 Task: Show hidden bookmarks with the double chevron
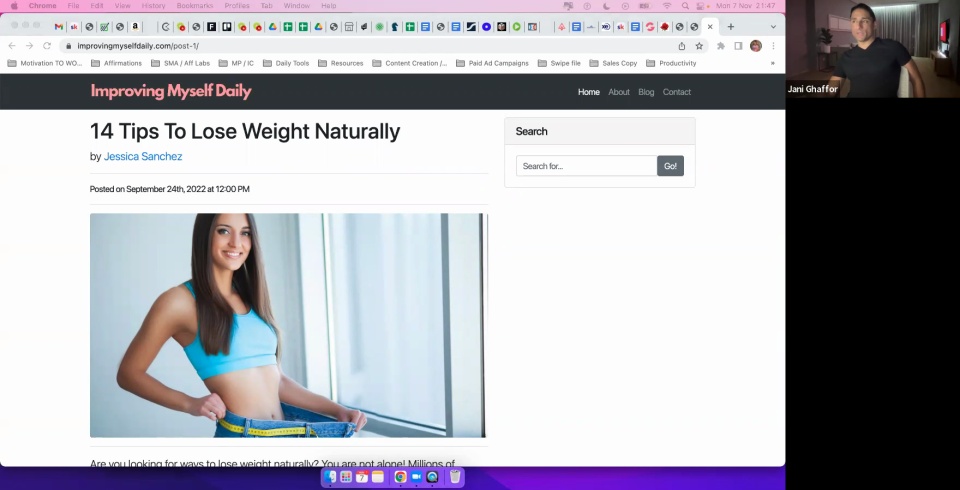(x=773, y=63)
